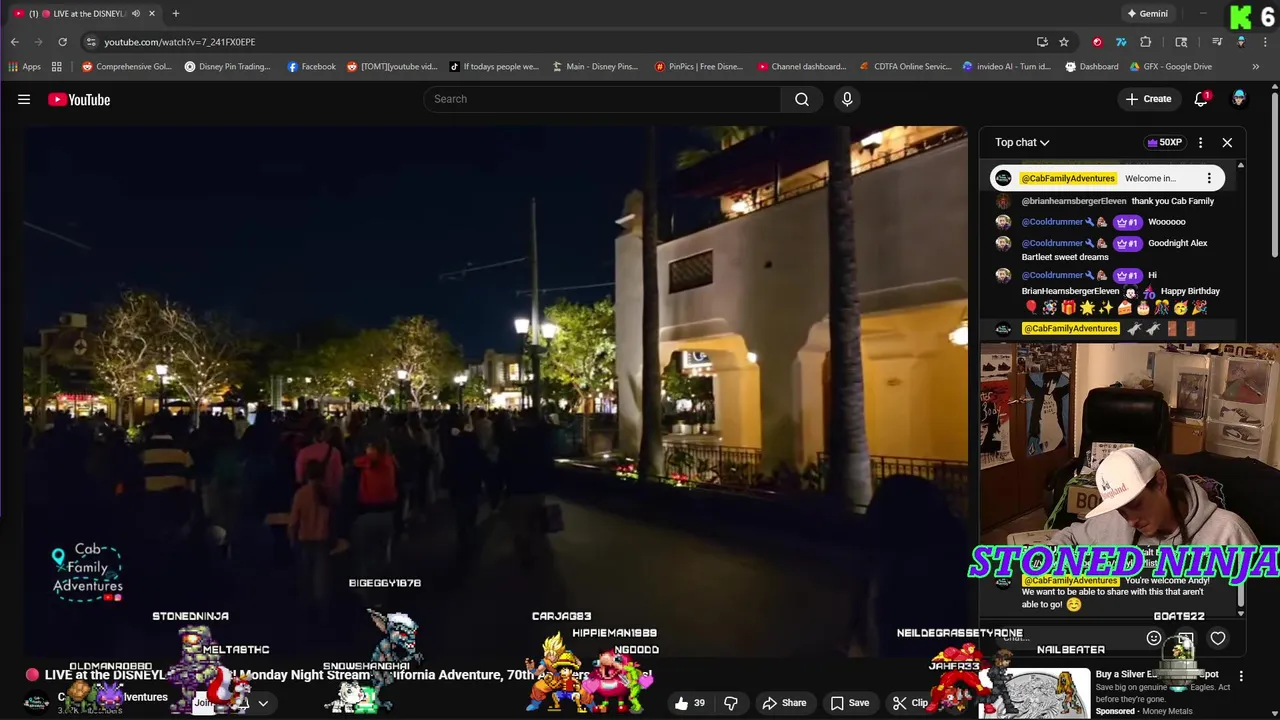
Task: Bookmark this page with the star icon
Action: [1064, 42]
